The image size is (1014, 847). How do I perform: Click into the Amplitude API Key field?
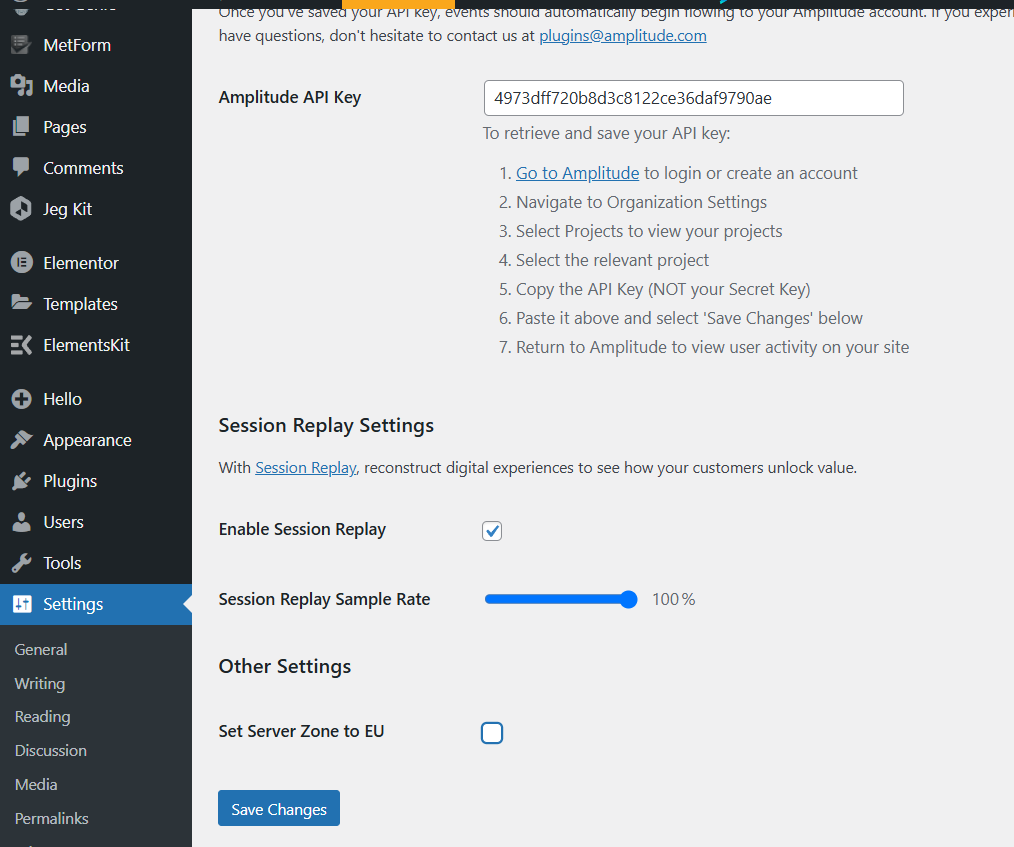693,98
